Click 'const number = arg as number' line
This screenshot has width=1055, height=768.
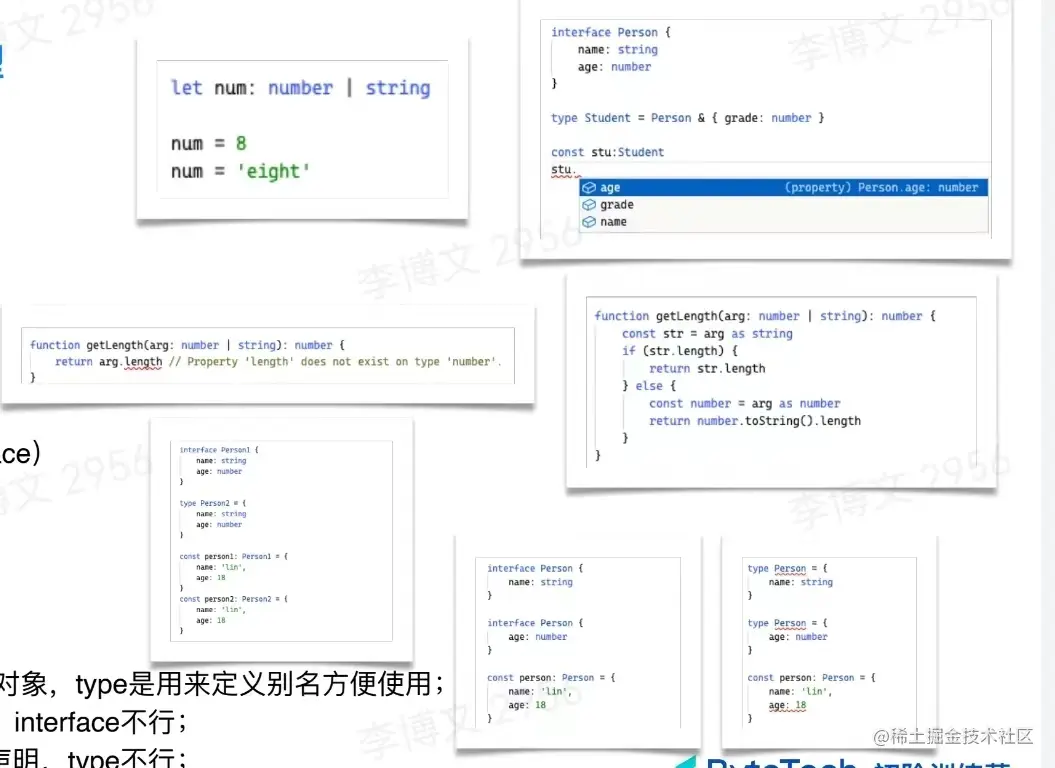pyautogui.click(x=744, y=403)
